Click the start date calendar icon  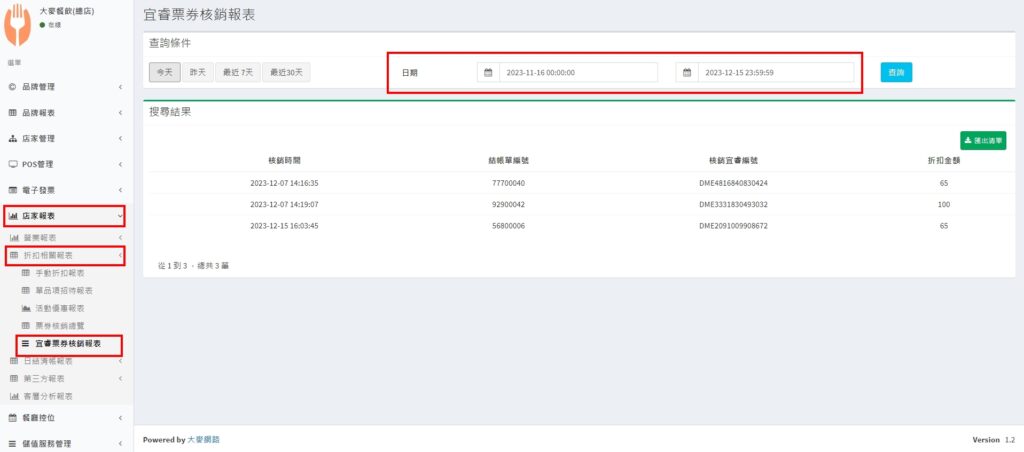[488, 73]
